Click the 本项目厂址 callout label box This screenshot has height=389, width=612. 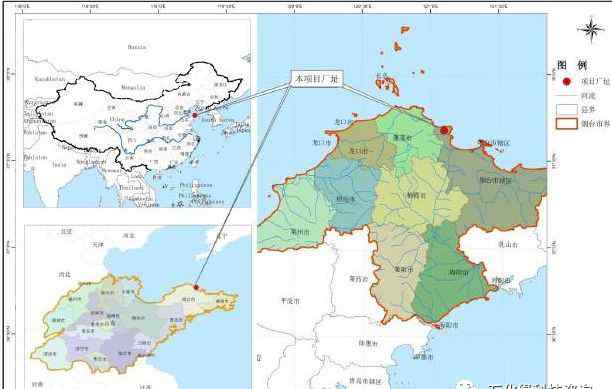pyautogui.click(x=317, y=79)
